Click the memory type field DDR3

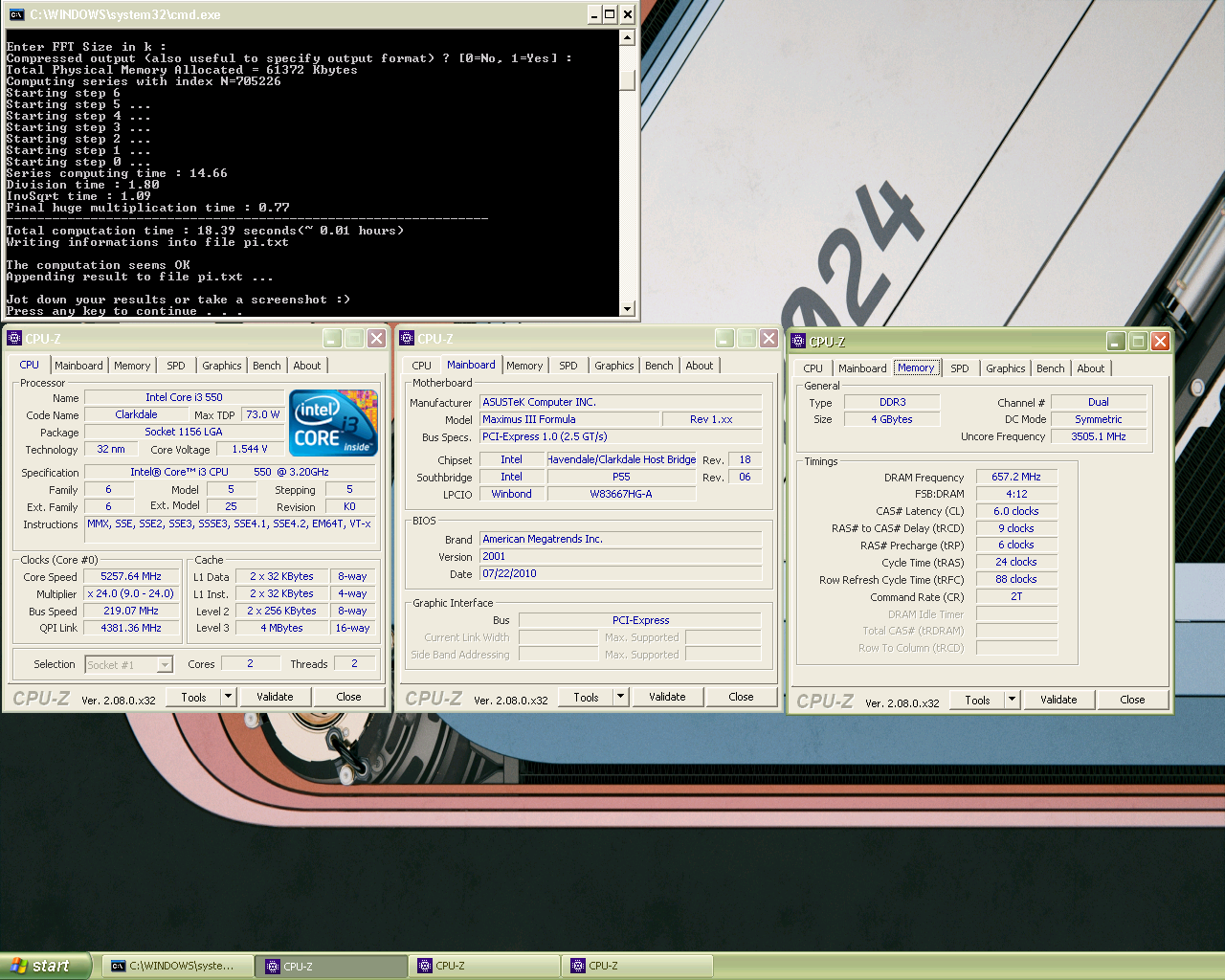coord(892,402)
